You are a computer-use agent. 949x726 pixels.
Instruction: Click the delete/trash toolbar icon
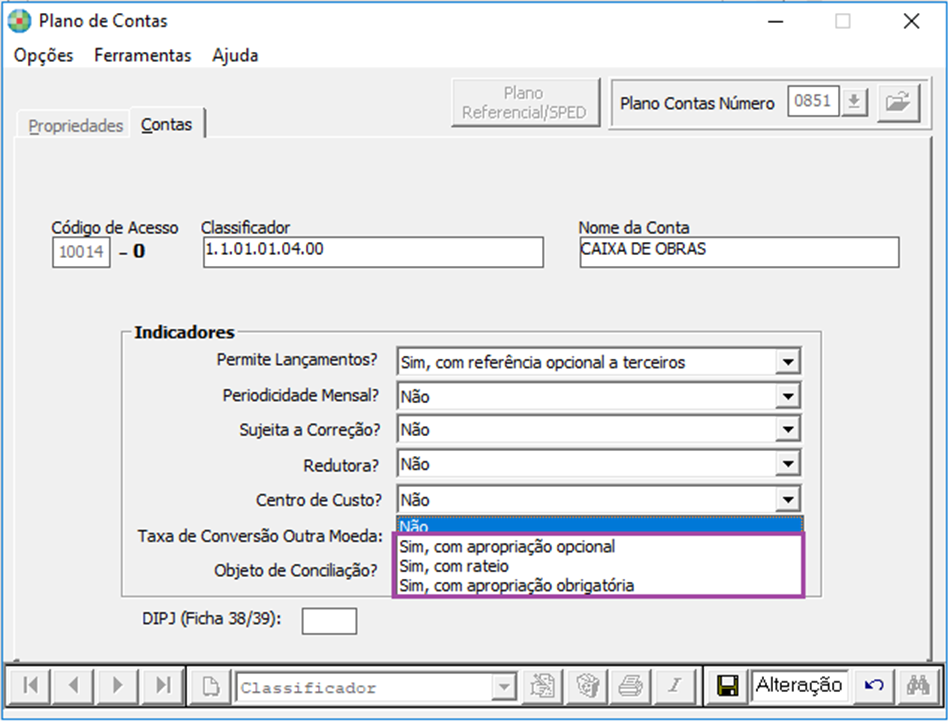586,686
